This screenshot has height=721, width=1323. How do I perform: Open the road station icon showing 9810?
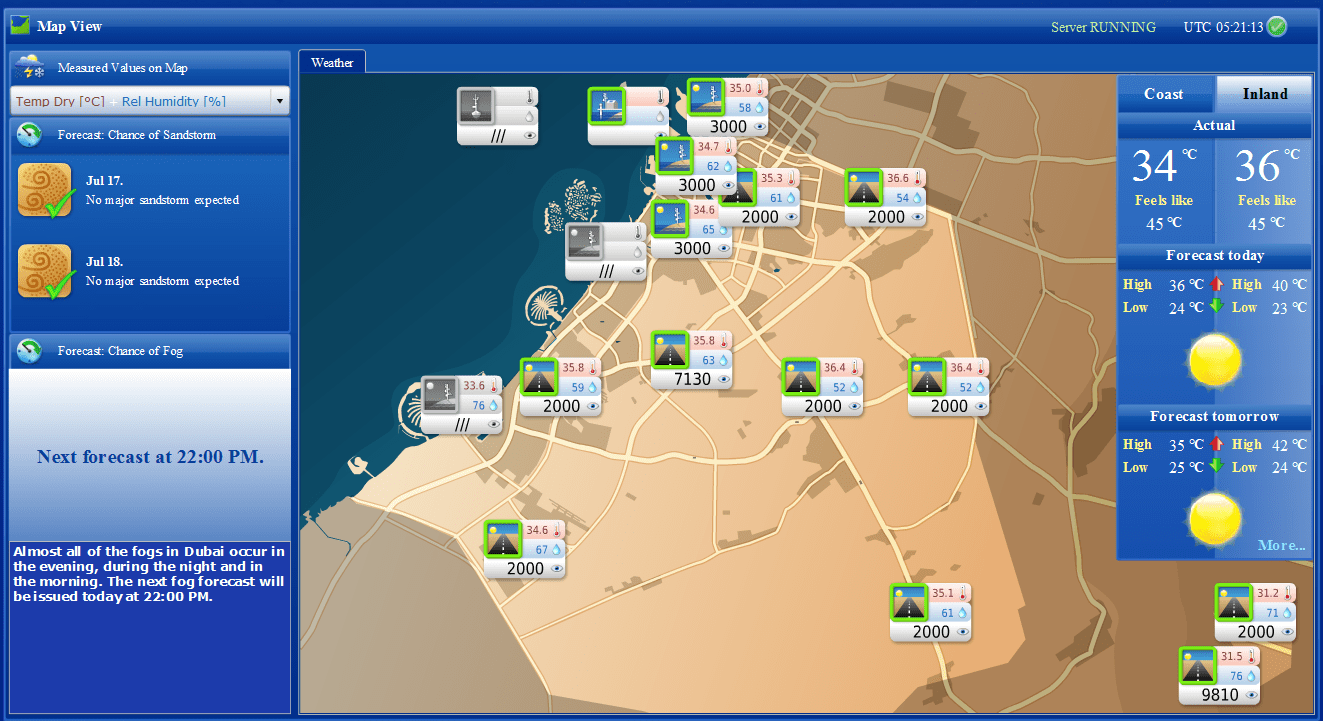pyautogui.click(x=1197, y=666)
